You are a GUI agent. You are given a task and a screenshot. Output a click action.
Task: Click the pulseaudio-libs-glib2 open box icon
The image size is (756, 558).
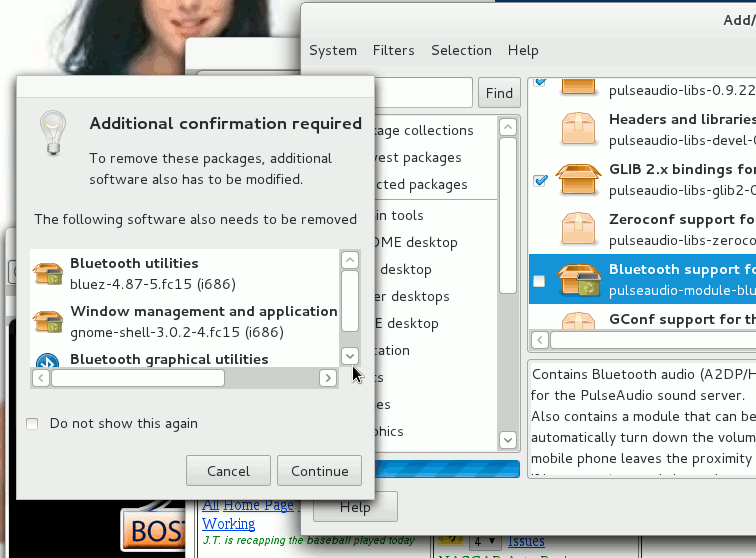click(578, 179)
